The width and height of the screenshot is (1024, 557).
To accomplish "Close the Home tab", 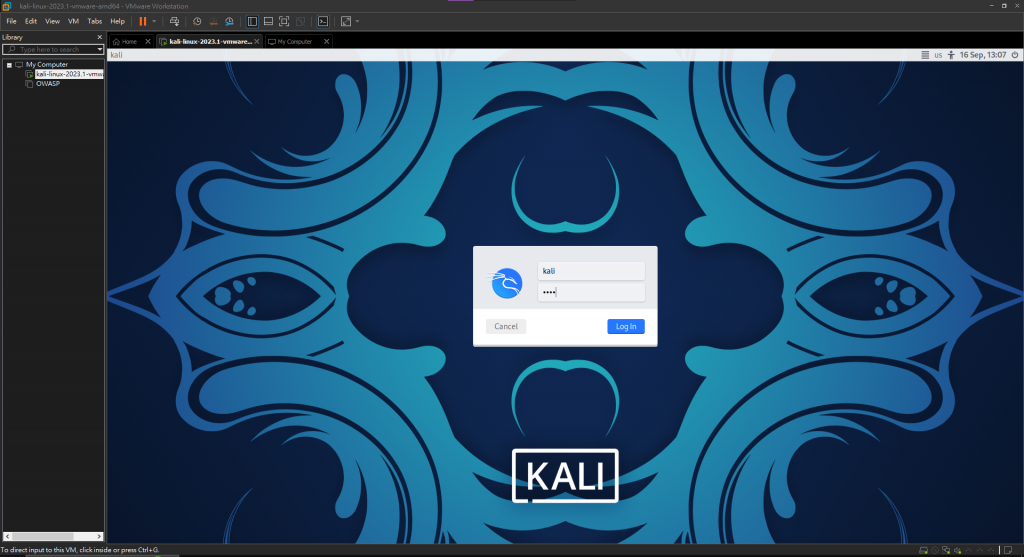I will [148, 41].
